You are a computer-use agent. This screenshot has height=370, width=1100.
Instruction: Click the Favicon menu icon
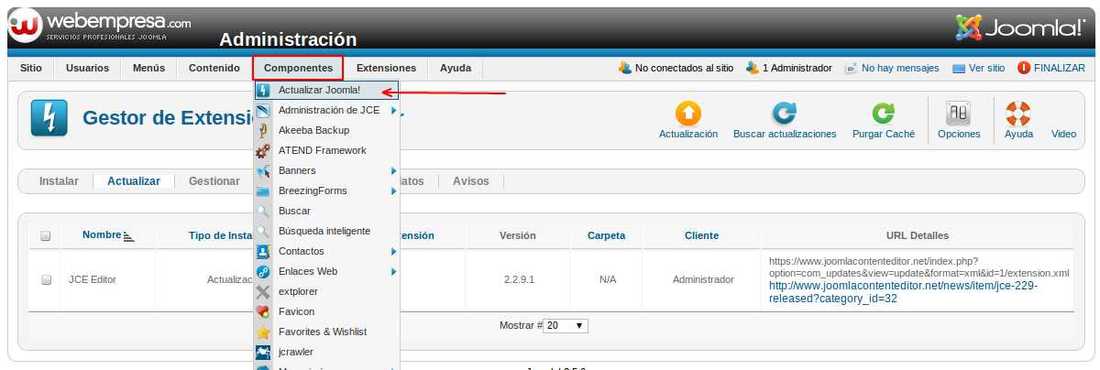tap(263, 312)
